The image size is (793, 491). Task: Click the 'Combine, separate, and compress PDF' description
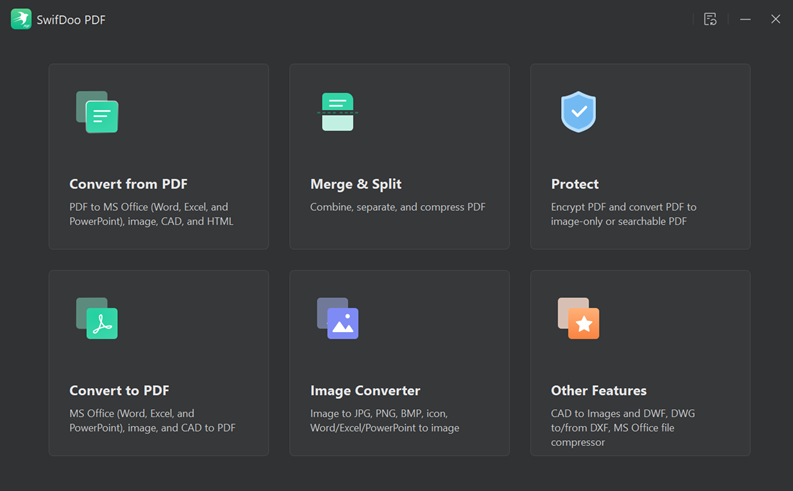pos(398,207)
